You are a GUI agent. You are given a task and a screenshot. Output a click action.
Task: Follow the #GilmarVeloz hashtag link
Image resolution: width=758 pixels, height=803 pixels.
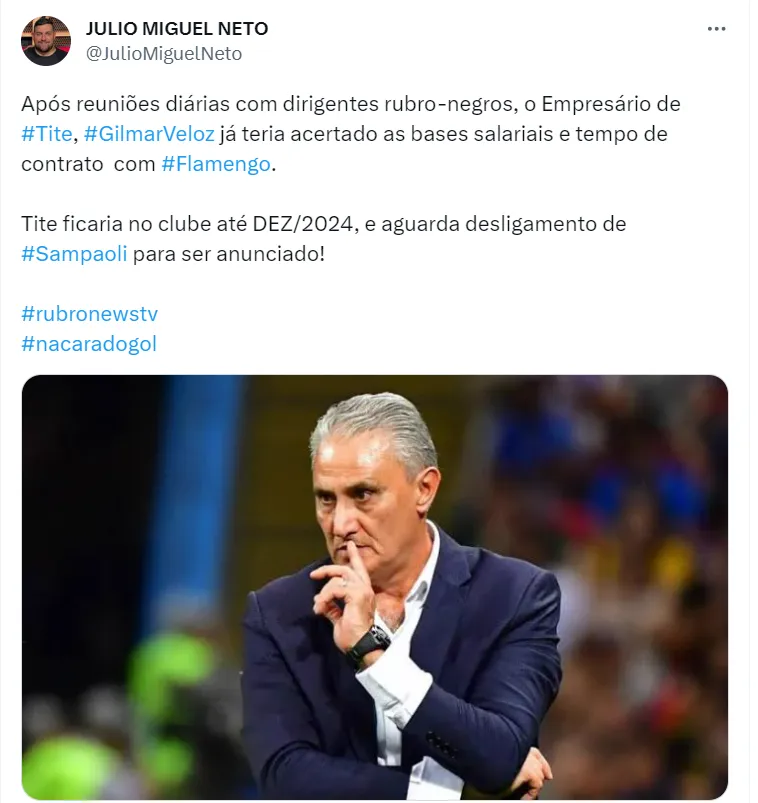[x=149, y=134]
